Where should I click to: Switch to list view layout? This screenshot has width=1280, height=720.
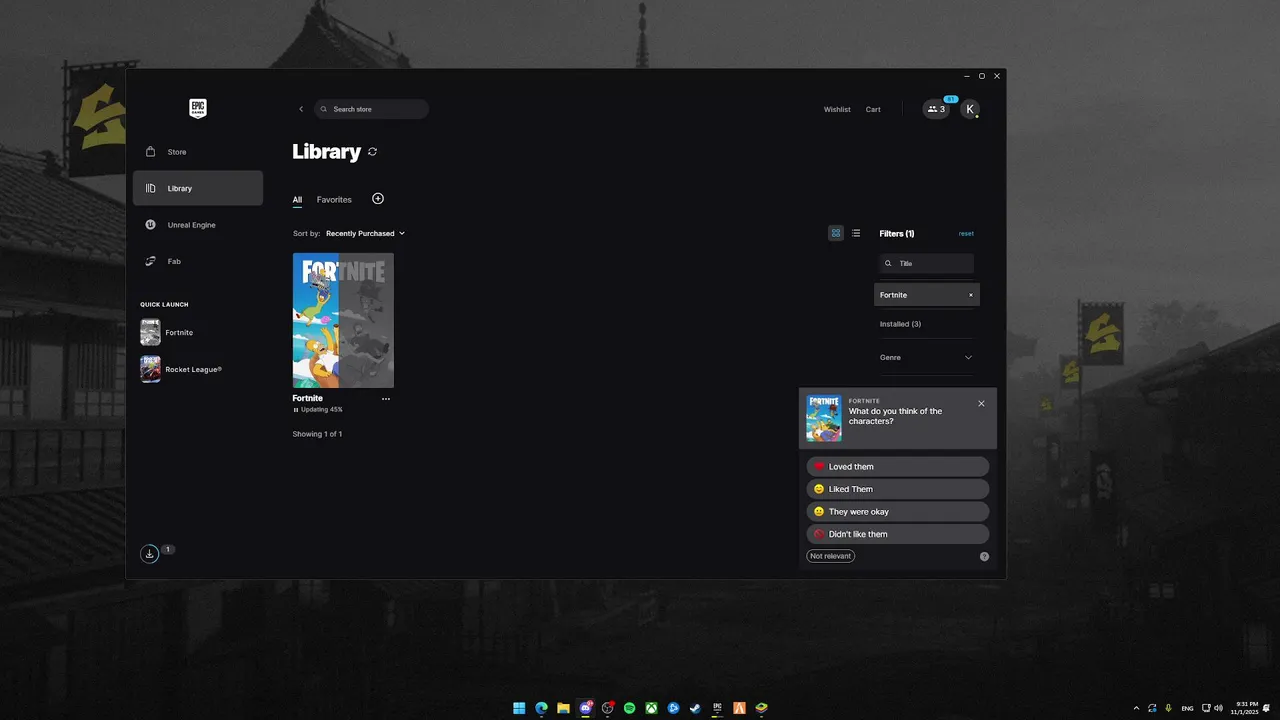pyautogui.click(x=856, y=233)
